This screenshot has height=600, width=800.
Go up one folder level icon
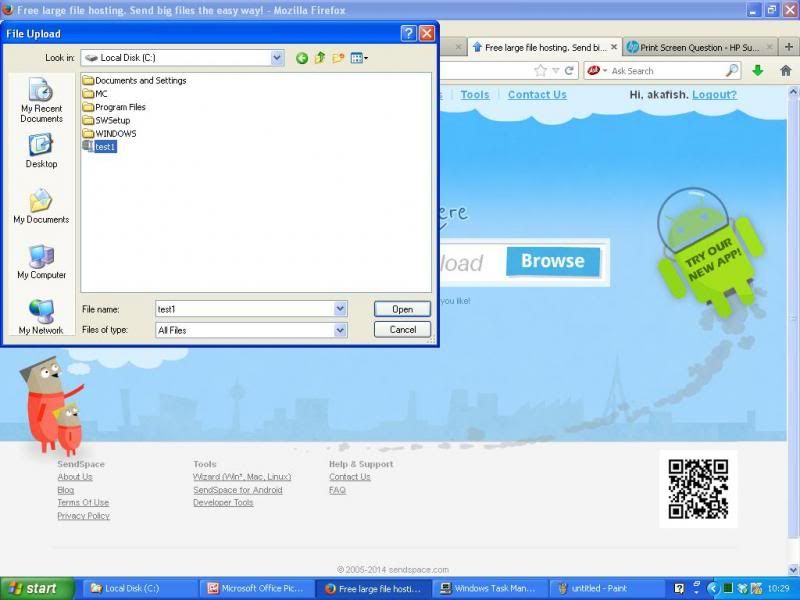pyautogui.click(x=320, y=58)
